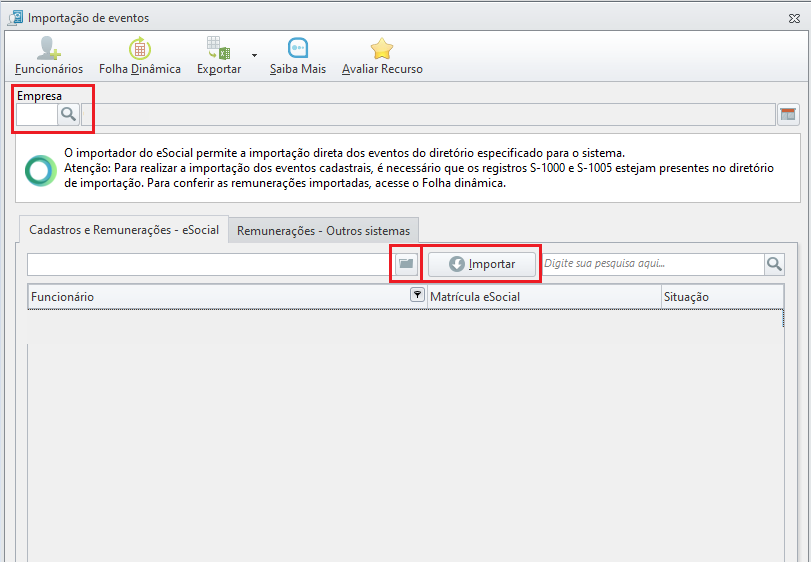Click the Empresa code input field

coord(36,114)
